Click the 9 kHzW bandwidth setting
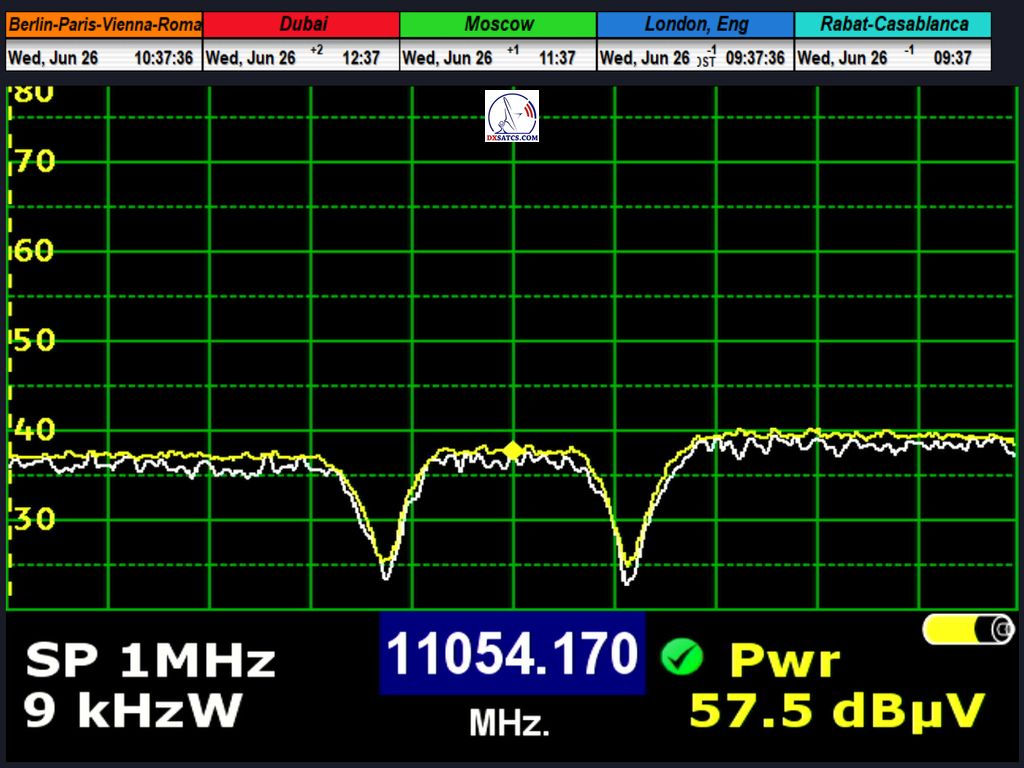1024x768 pixels. point(134,710)
